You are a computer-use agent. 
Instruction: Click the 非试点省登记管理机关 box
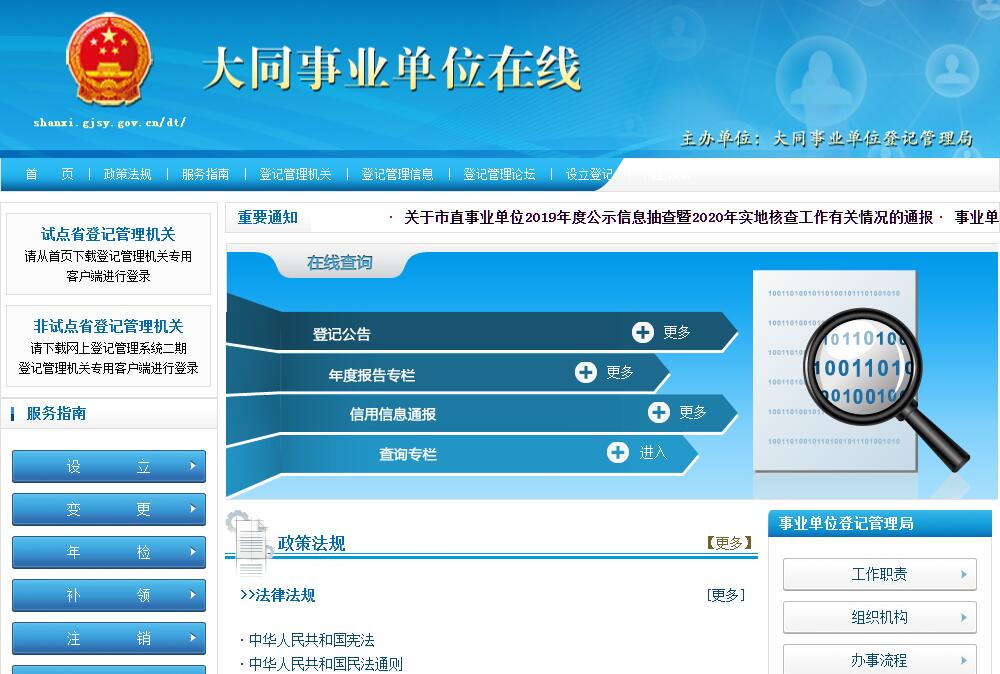click(108, 346)
